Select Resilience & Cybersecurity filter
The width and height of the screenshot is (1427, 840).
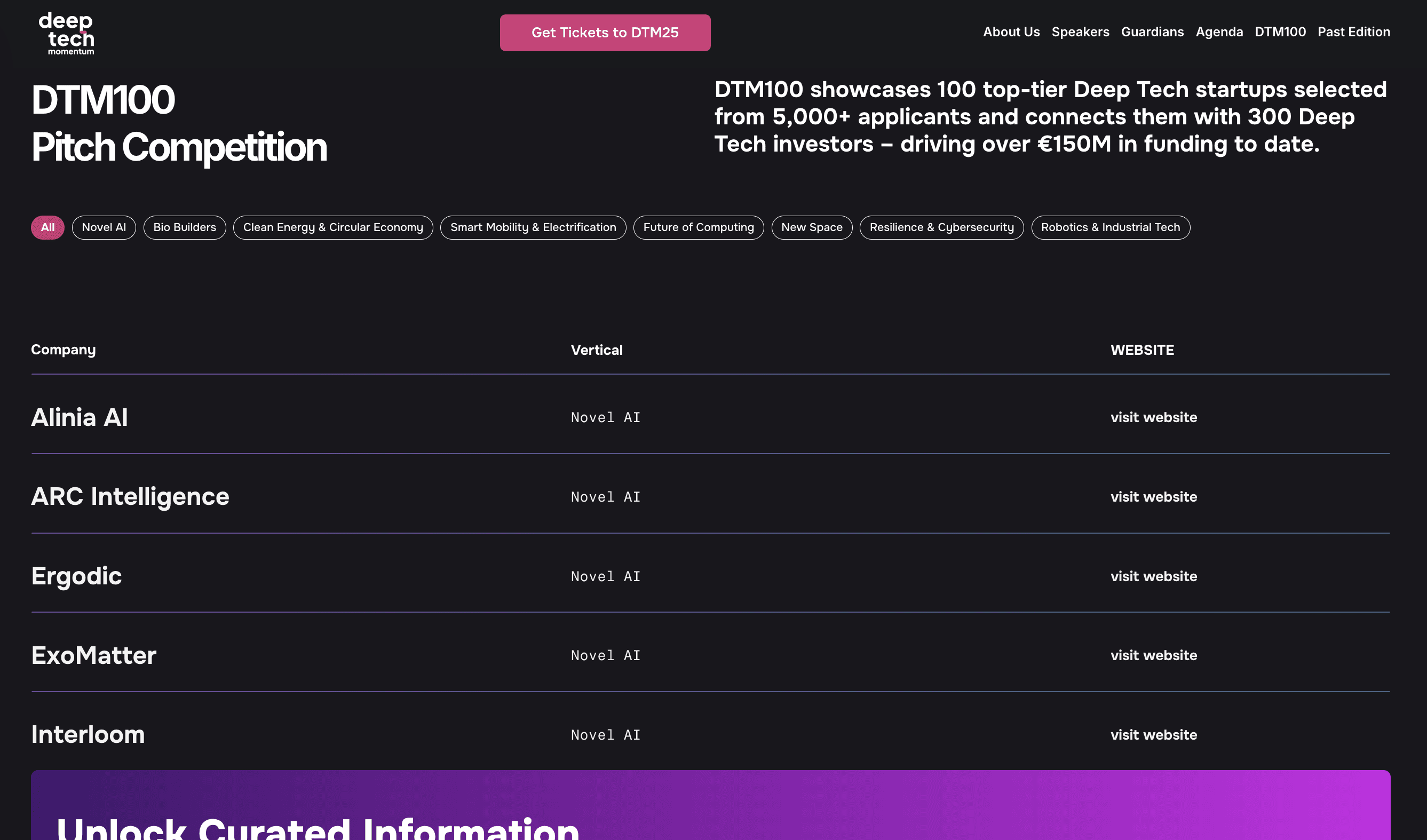point(941,228)
